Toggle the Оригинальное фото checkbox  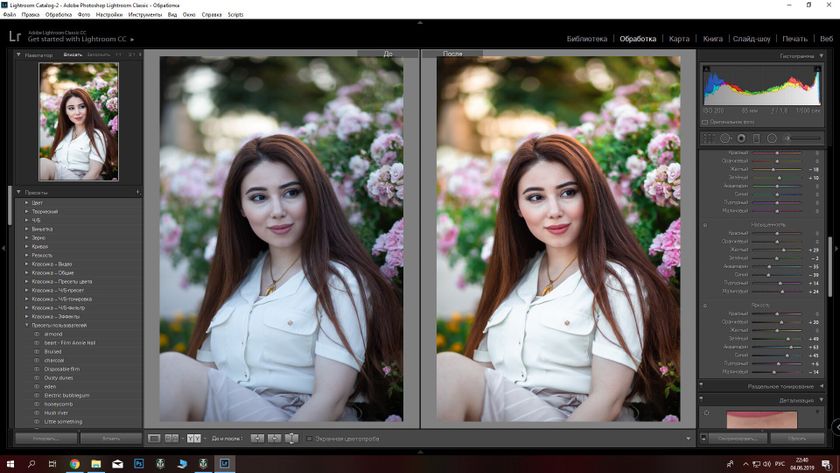(705, 122)
